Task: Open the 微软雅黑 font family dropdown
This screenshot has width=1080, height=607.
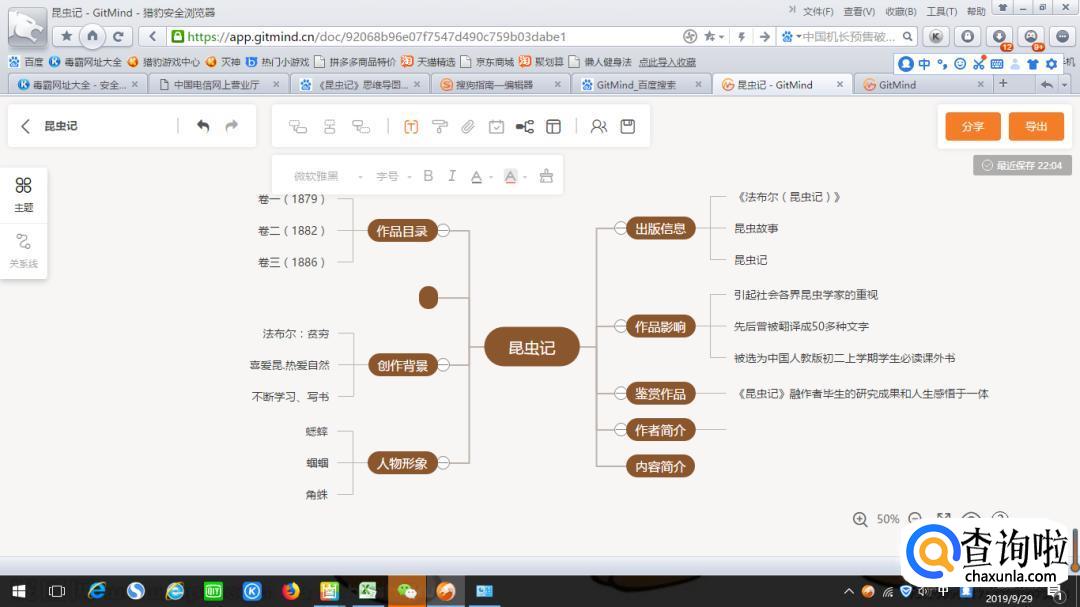Action: click(x=327, y=177)
